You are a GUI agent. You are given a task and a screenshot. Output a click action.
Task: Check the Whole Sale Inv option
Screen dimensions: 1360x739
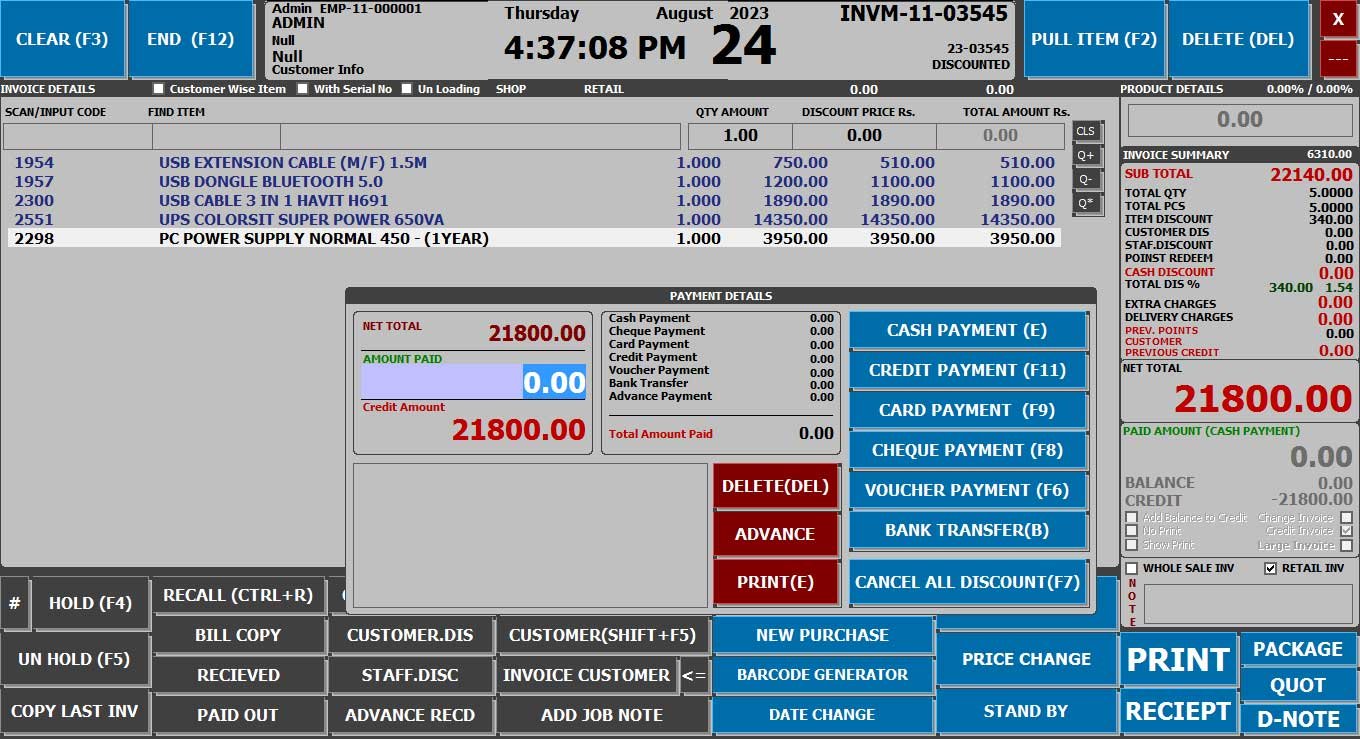(1131, 568)
